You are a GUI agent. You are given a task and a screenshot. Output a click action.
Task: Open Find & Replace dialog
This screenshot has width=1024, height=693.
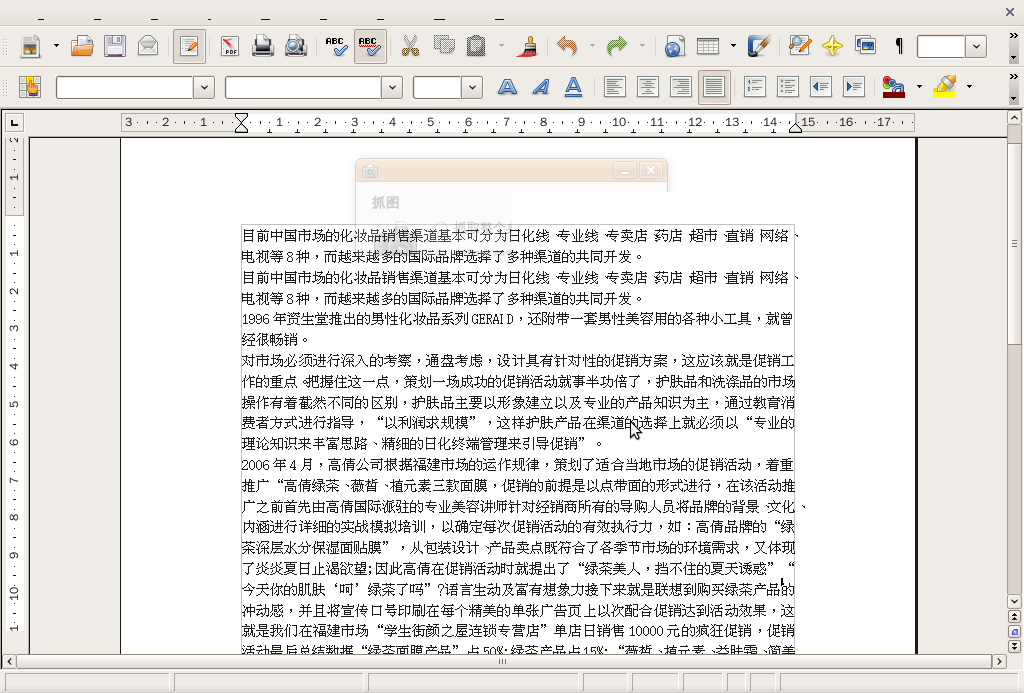[x=799, y=46]
